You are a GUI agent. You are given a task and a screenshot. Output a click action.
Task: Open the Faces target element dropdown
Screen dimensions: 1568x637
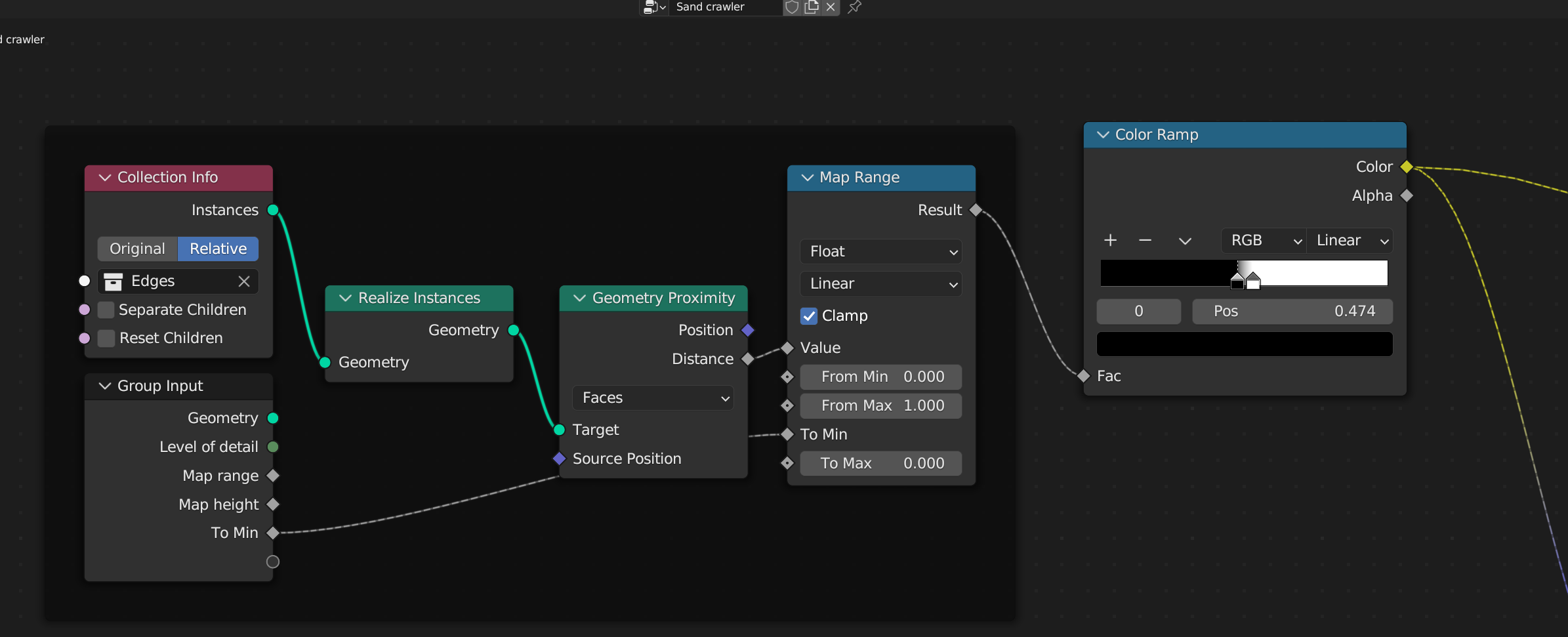pos(653,398)
